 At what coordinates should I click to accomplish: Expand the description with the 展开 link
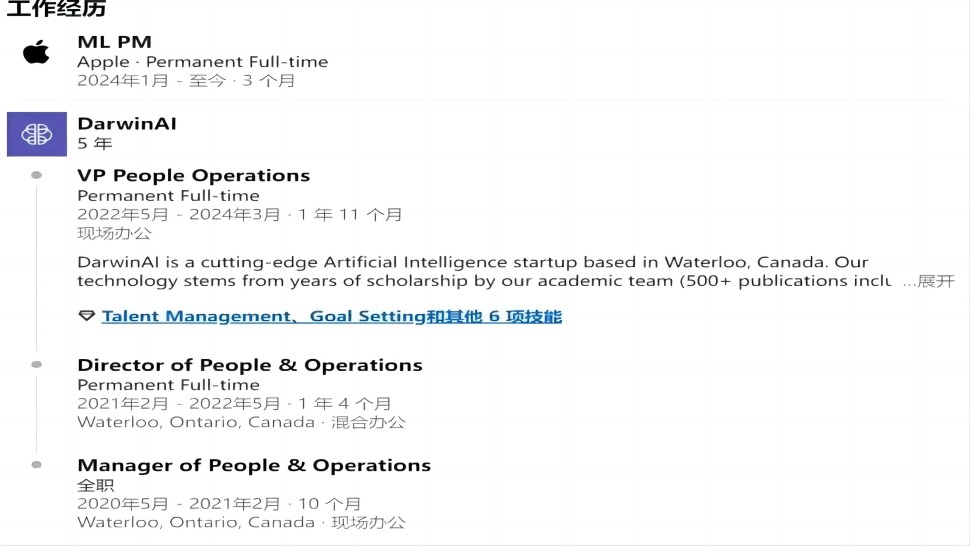point(936,281)
